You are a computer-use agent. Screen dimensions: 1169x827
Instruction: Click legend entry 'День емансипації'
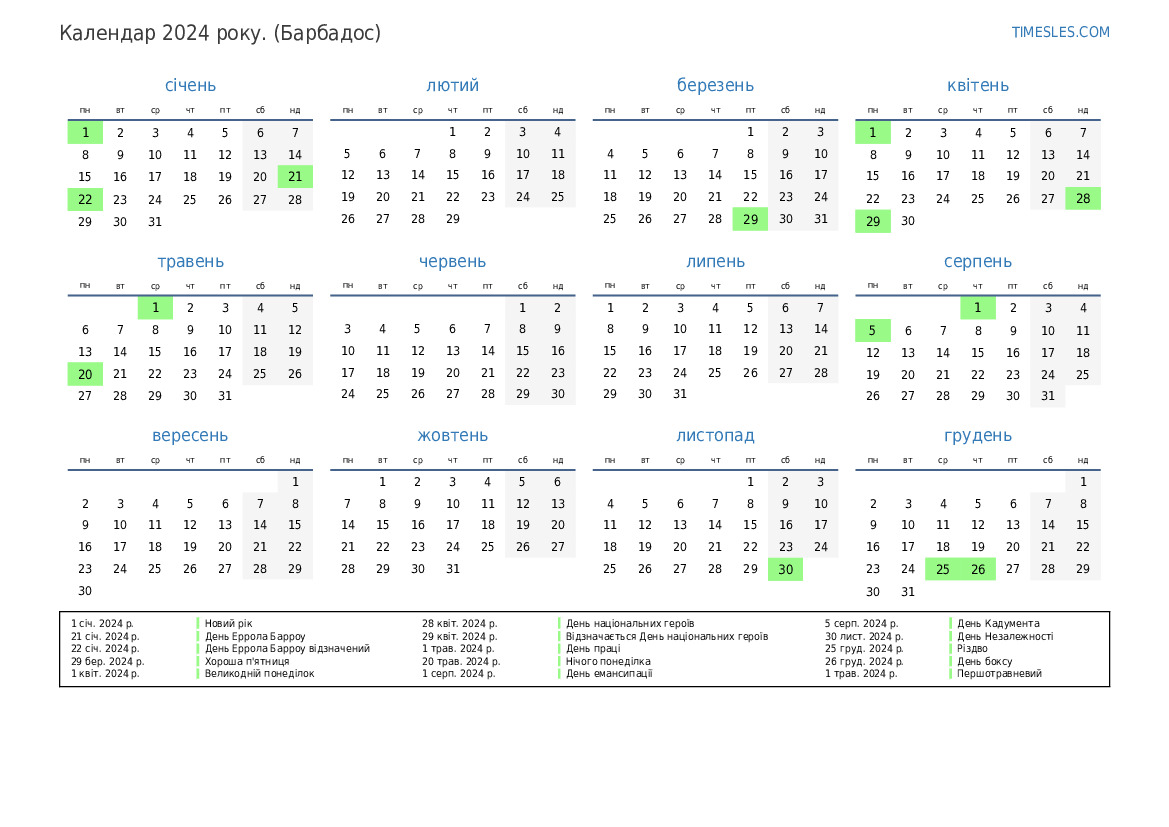click(609, 673)
